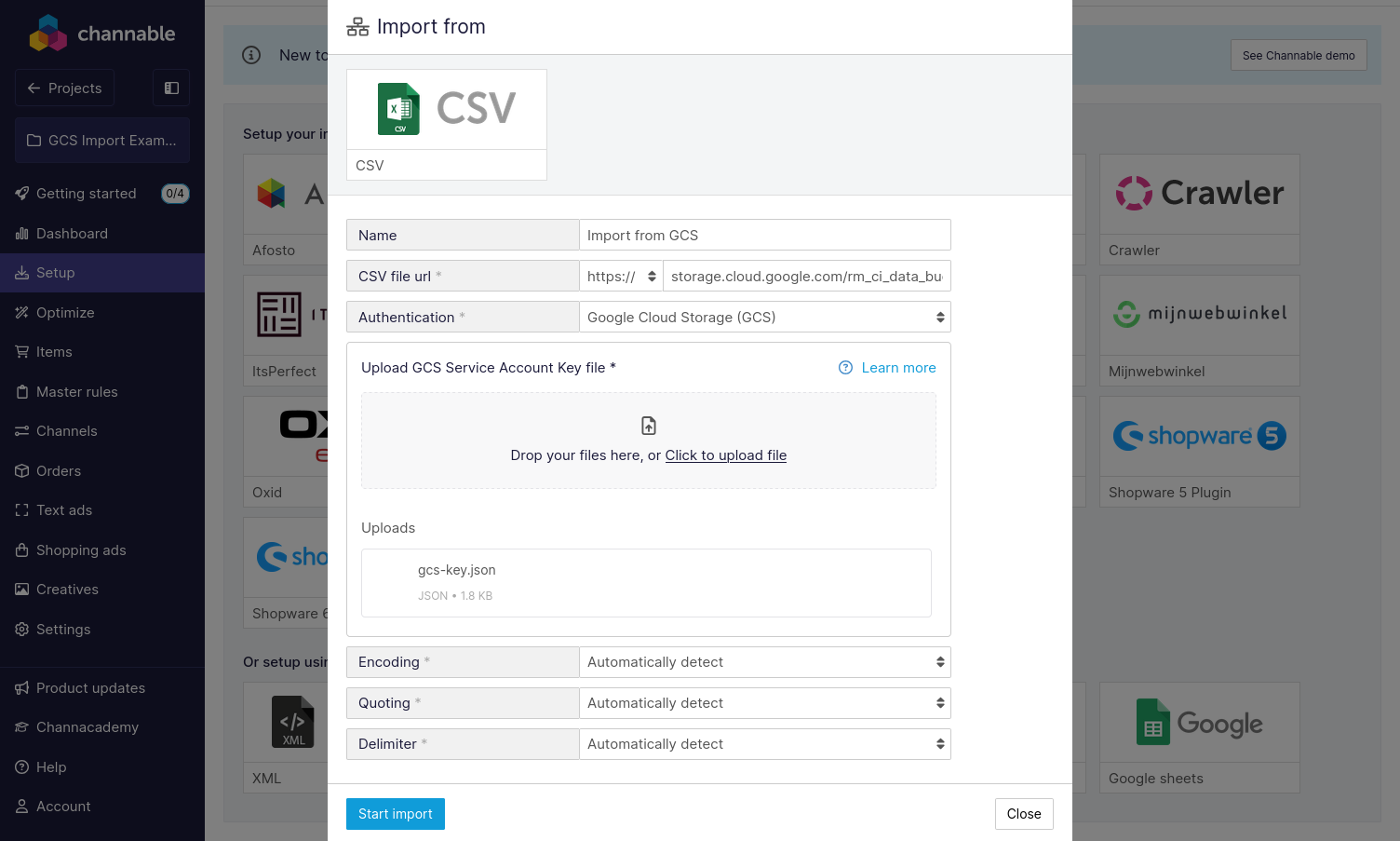This screenshot has width=1400, height=841.
Task: Expand the Delimiter dropdown
Action: (764, 744)
